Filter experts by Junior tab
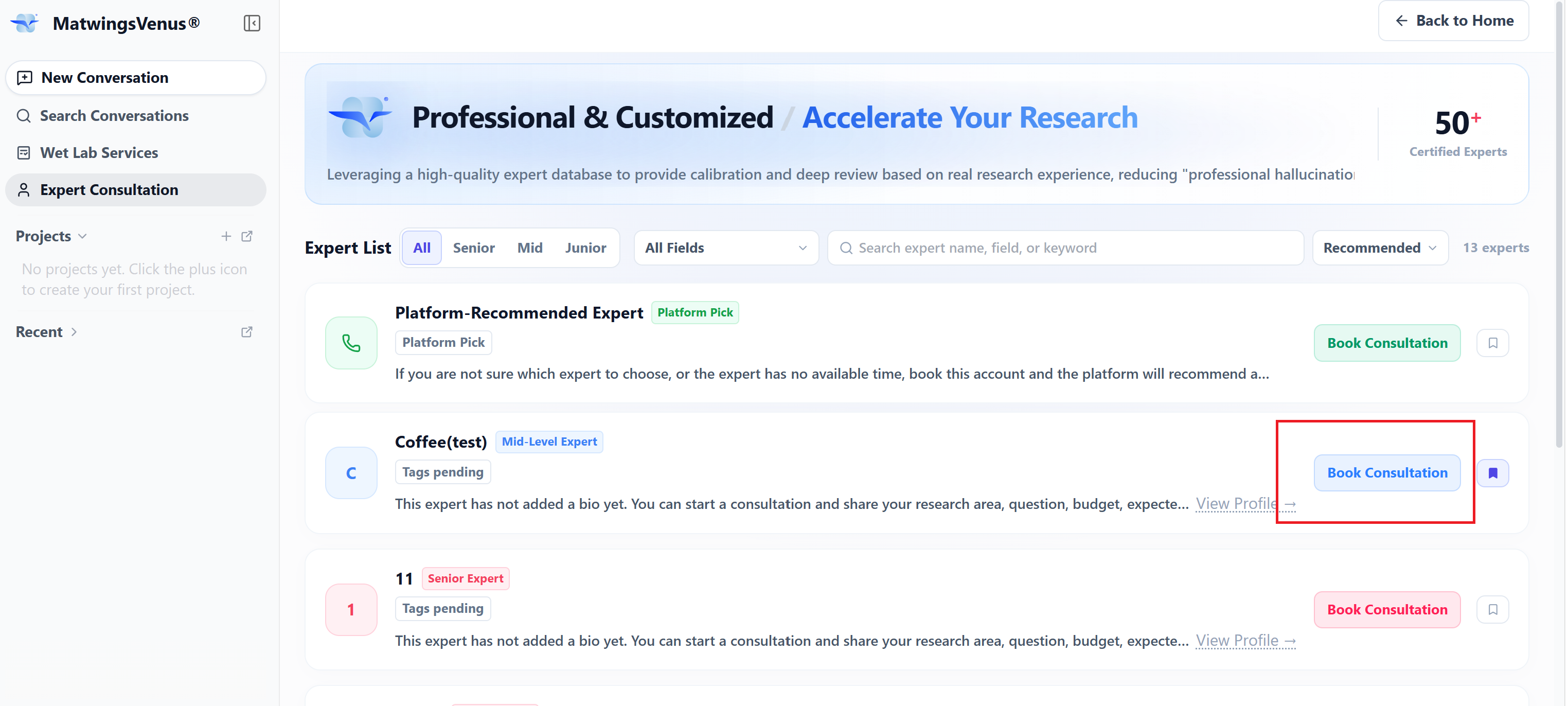Viewport: 1568px width, 706px height. [x=585, y=248]
